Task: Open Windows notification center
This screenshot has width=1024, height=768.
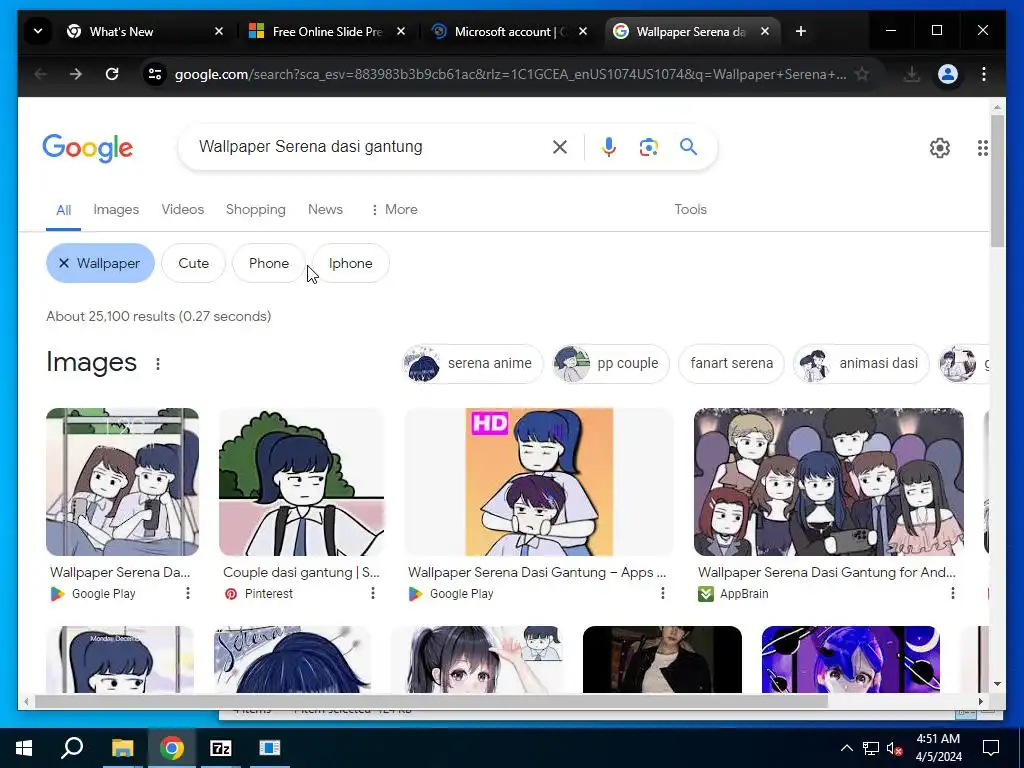Action: tap(991, 748)
